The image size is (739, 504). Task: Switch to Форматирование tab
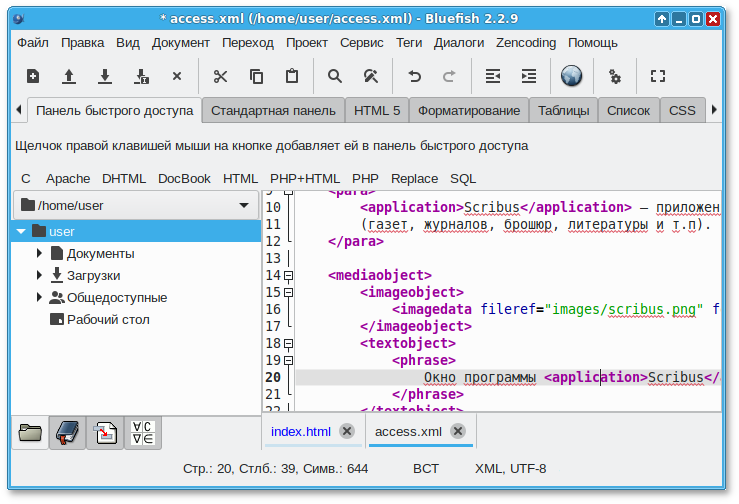(469, 111)
